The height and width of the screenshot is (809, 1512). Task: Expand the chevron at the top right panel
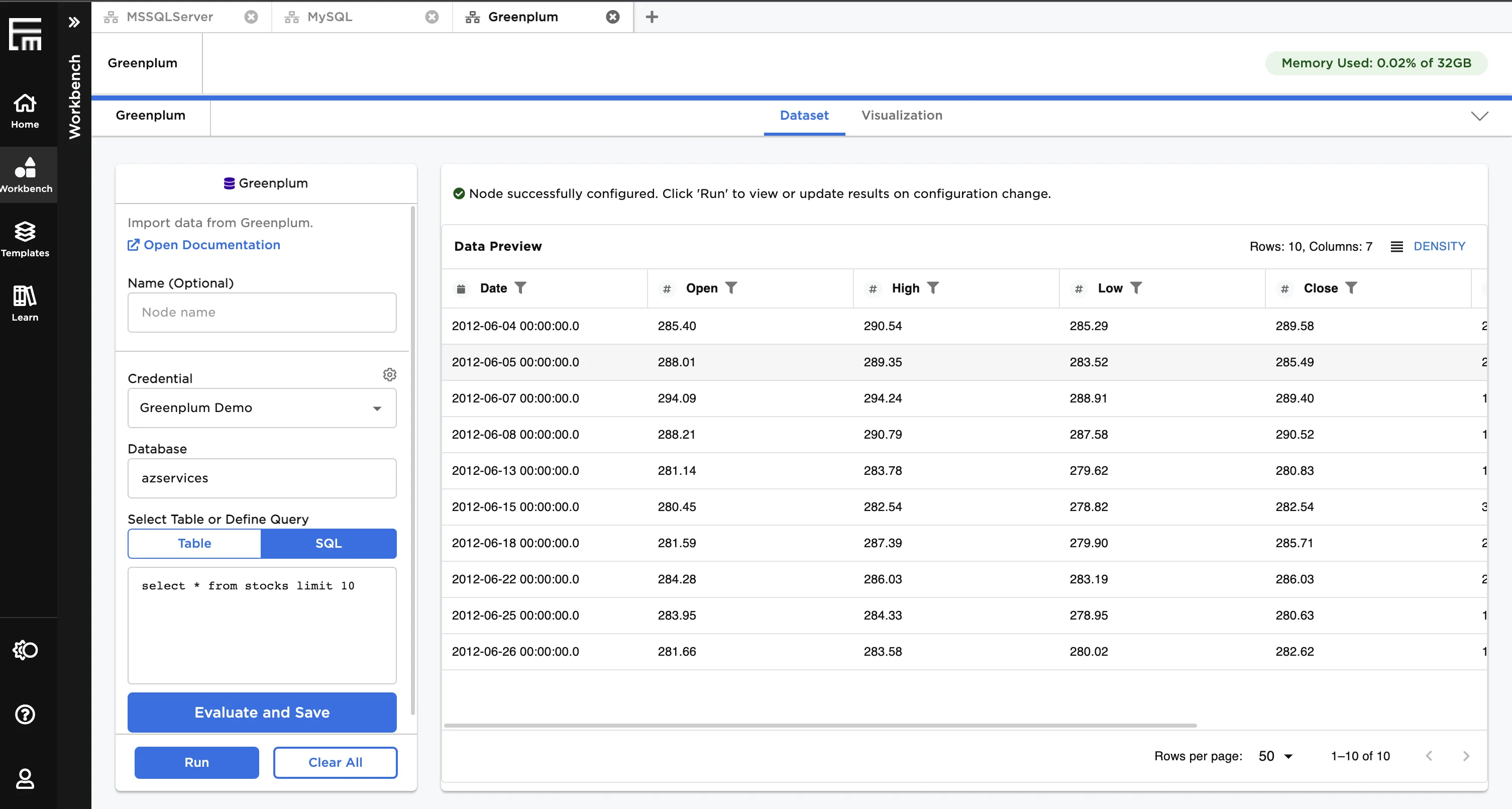tap(1481, 116)
